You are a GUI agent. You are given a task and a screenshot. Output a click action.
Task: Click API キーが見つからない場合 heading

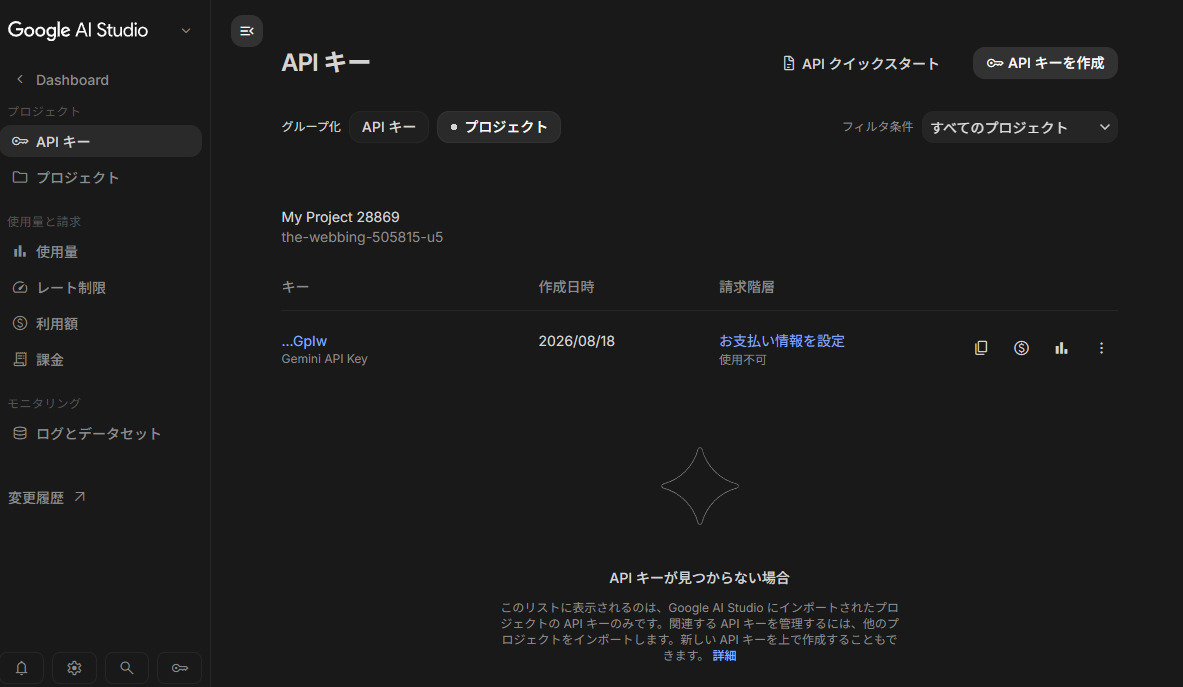pos(699,578)
